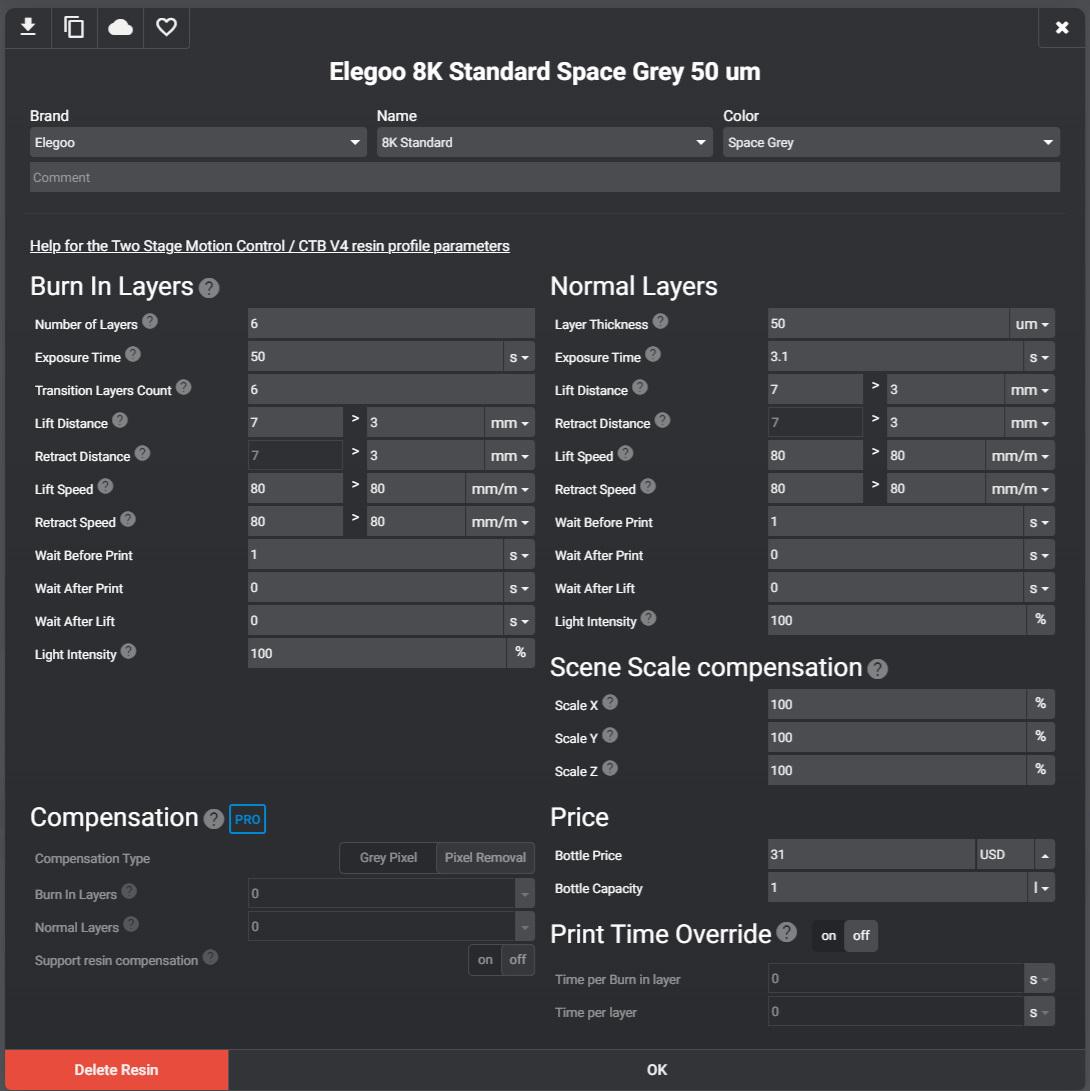Click help icon beside Normal Layers Retract Distance
Screen dimensions: 1090x1091
click(x=663, y=420)
